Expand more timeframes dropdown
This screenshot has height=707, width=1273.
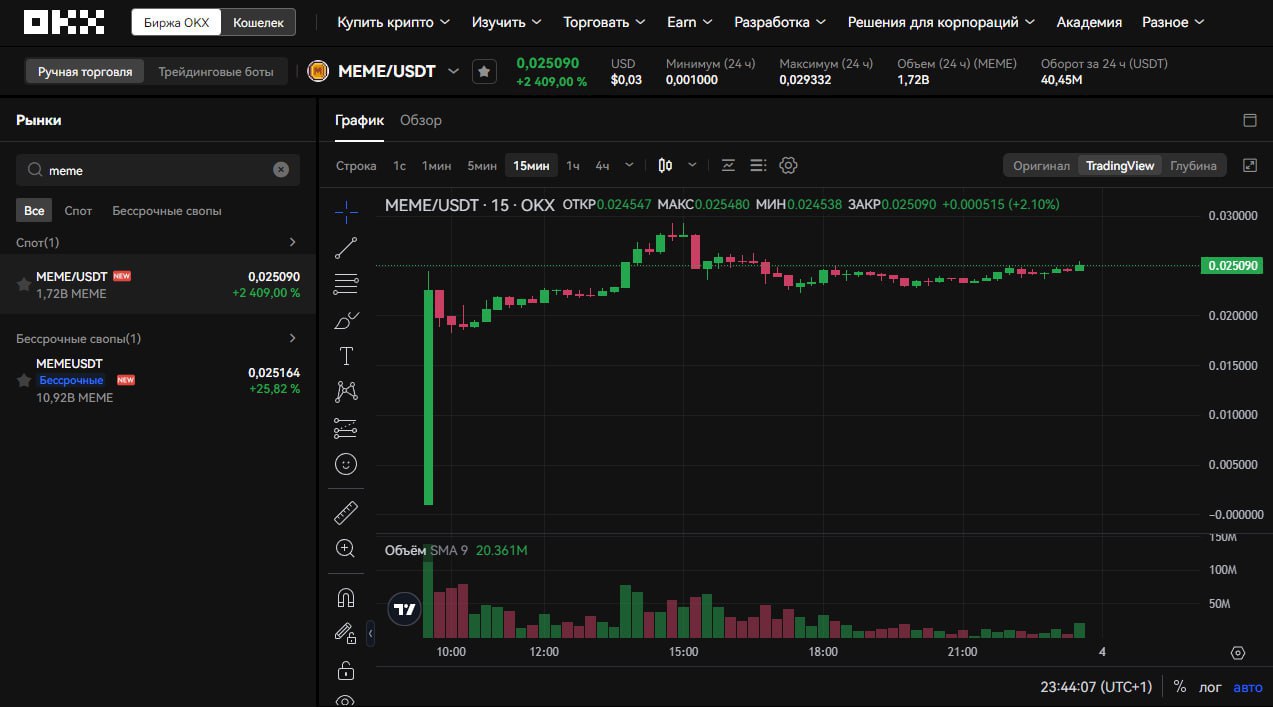click(x=629, y=166)
